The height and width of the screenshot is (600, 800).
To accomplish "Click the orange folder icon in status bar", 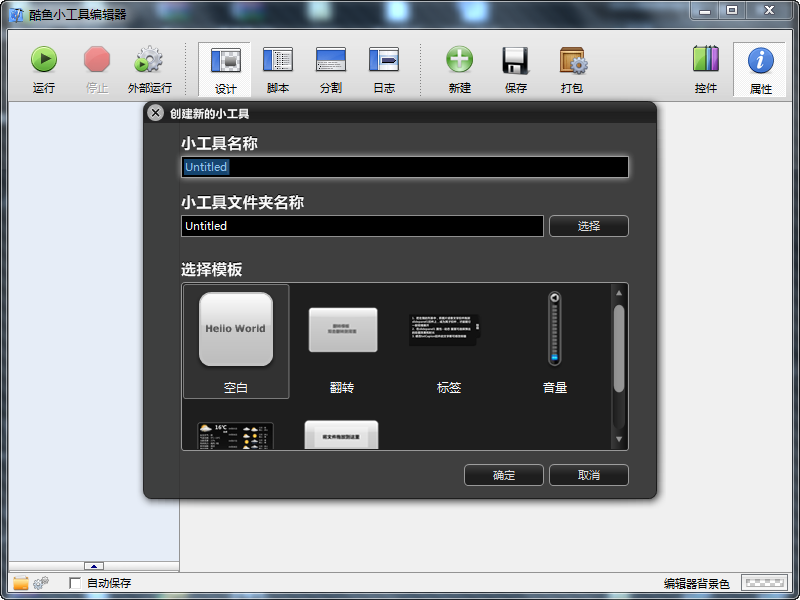I will [x=20, y=583].
